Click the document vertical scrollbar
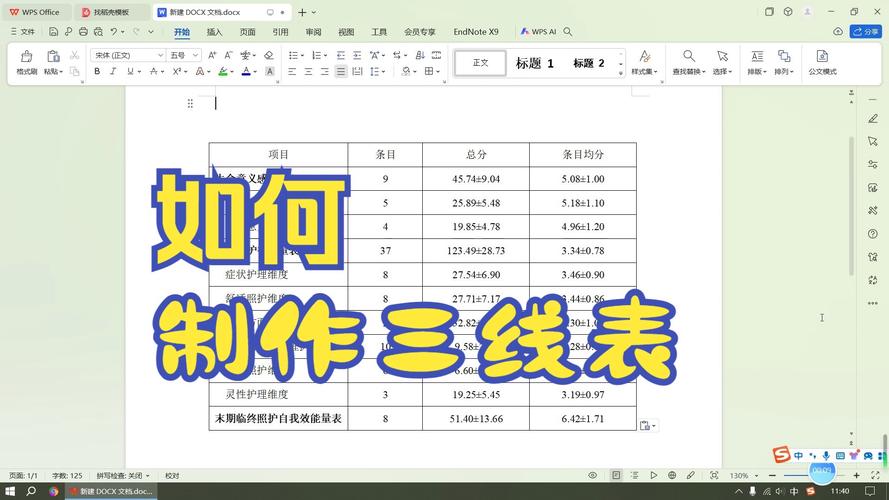The height and width of the screenshot is (500, 889). [x=851, y=207]
